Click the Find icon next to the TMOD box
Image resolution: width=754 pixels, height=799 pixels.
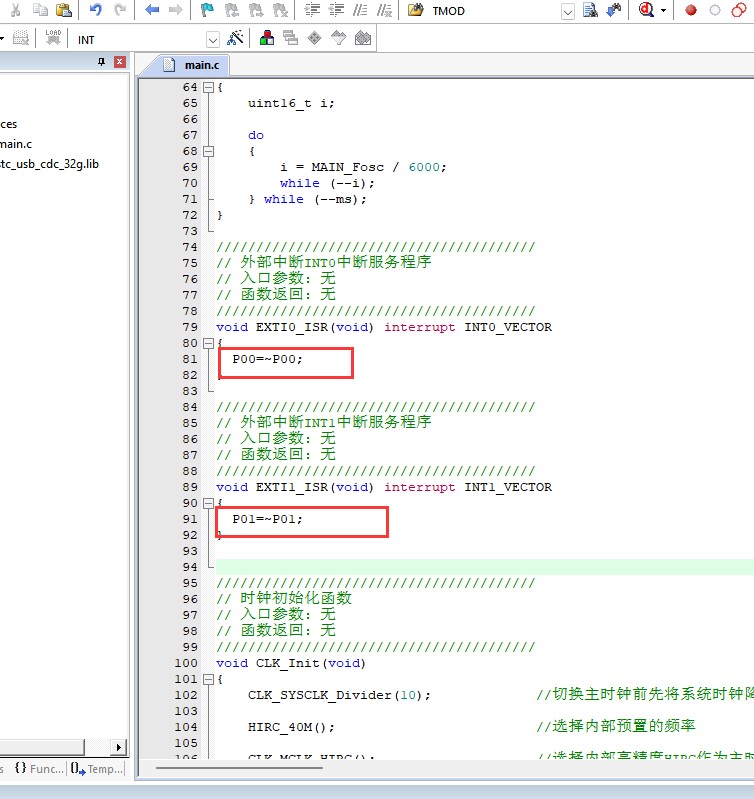pyautogui.click(x=590, y=10)
